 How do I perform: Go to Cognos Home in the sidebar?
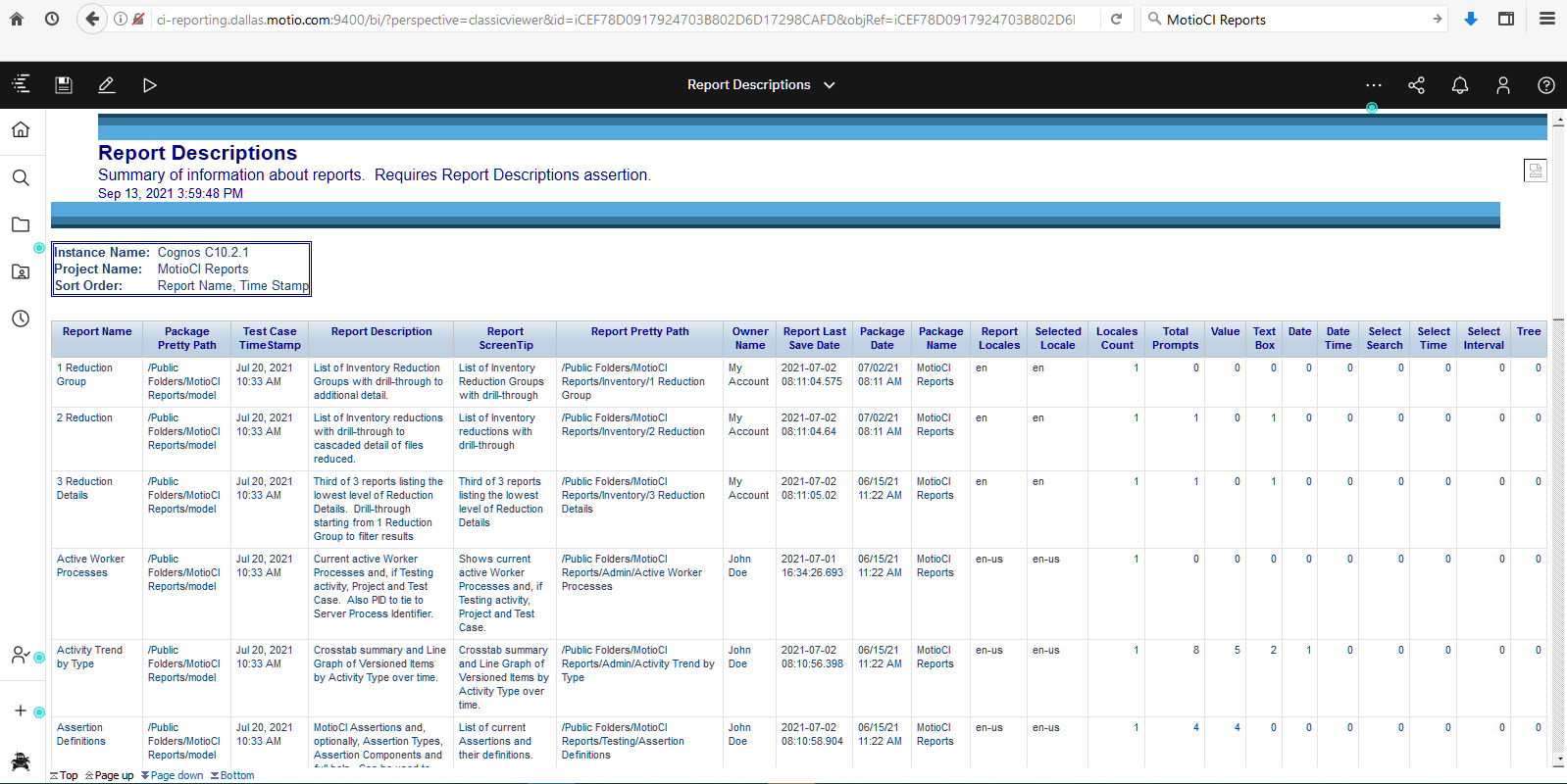tap(21, 129)
